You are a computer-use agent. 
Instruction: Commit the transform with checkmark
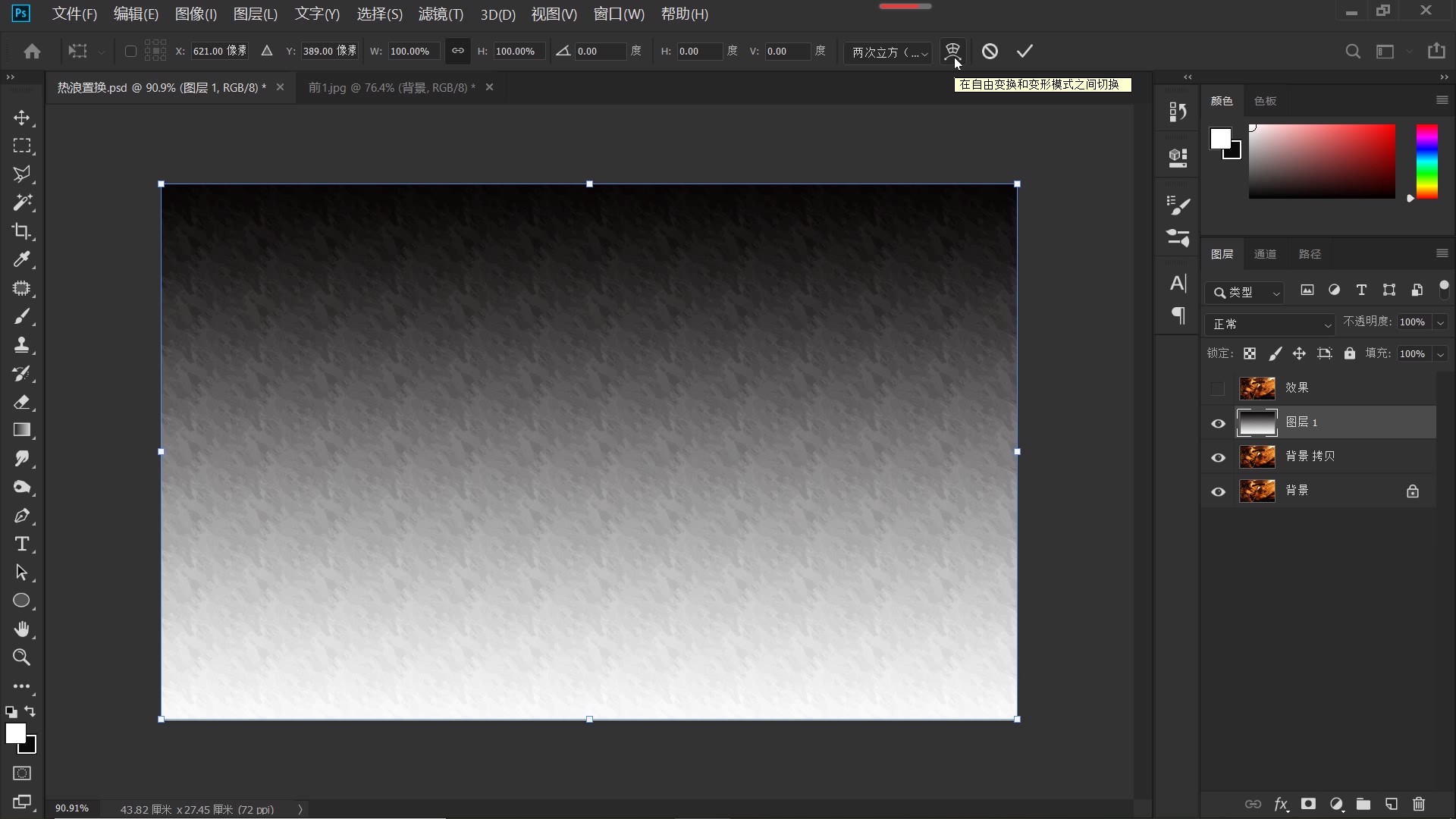pos(1025,51)
